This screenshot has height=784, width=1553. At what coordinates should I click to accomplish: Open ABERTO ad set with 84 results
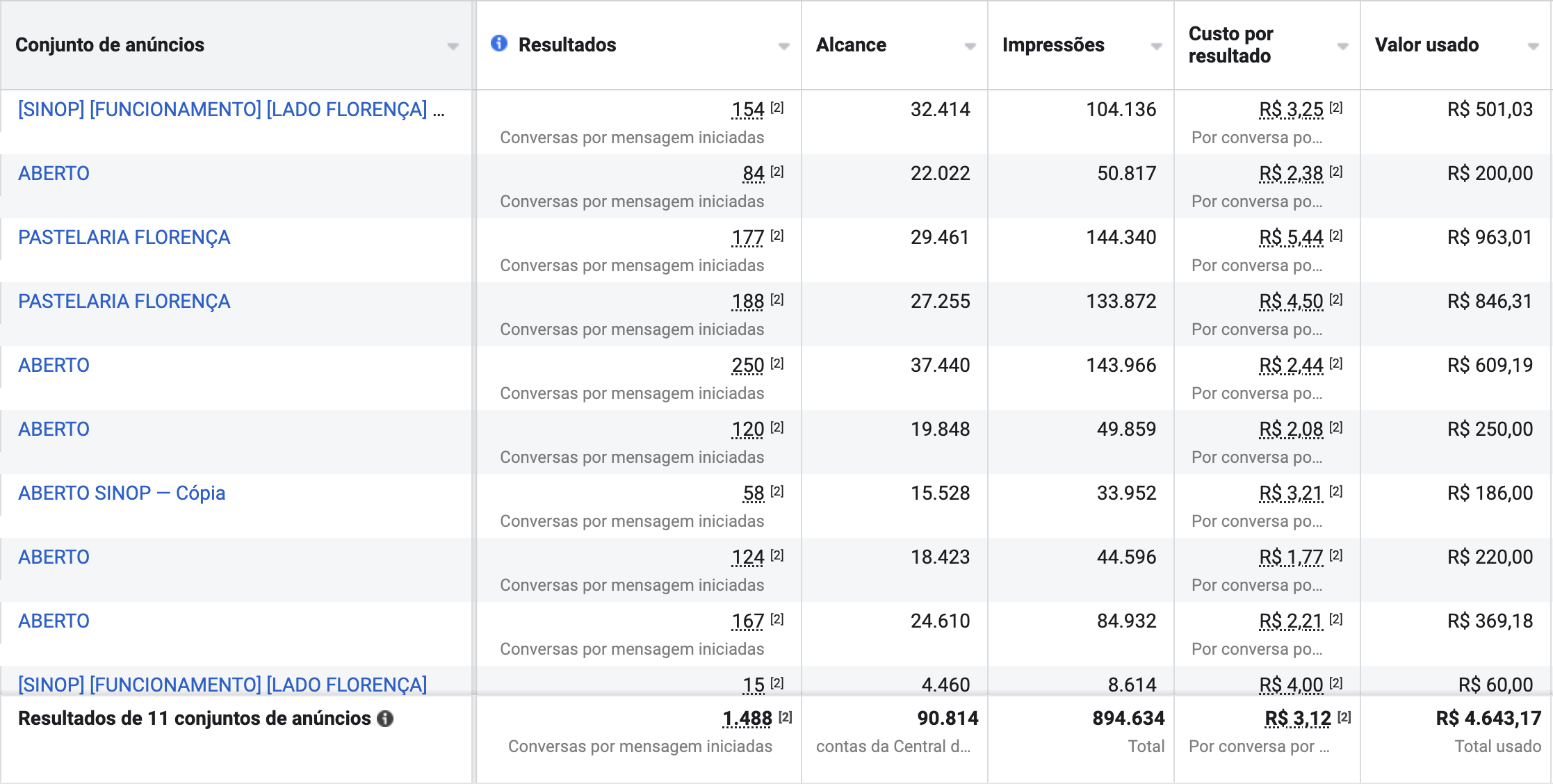pyautogui.click(x=54, y=174)
